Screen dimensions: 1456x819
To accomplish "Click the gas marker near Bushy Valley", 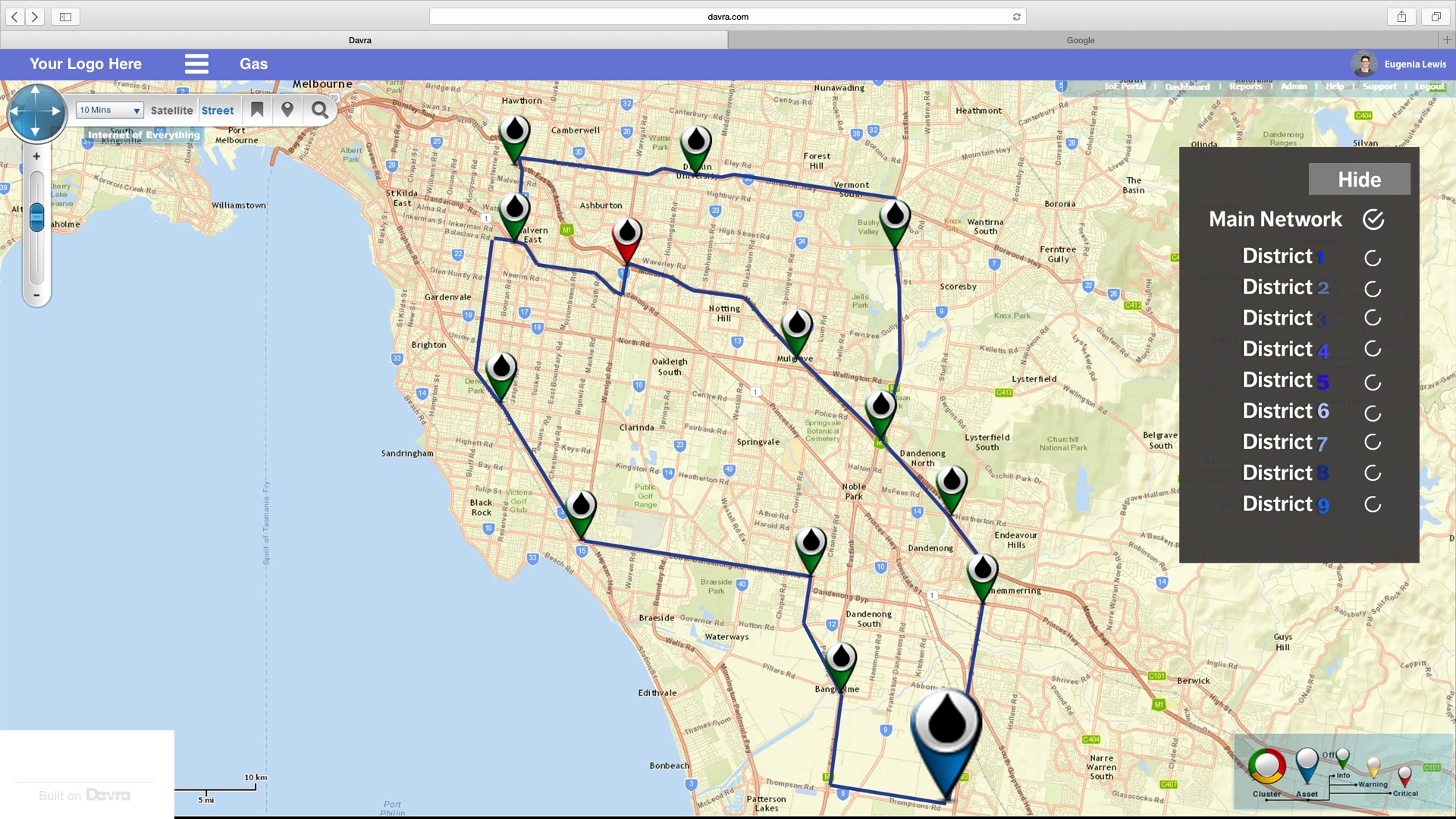I will tap(895, 224).
